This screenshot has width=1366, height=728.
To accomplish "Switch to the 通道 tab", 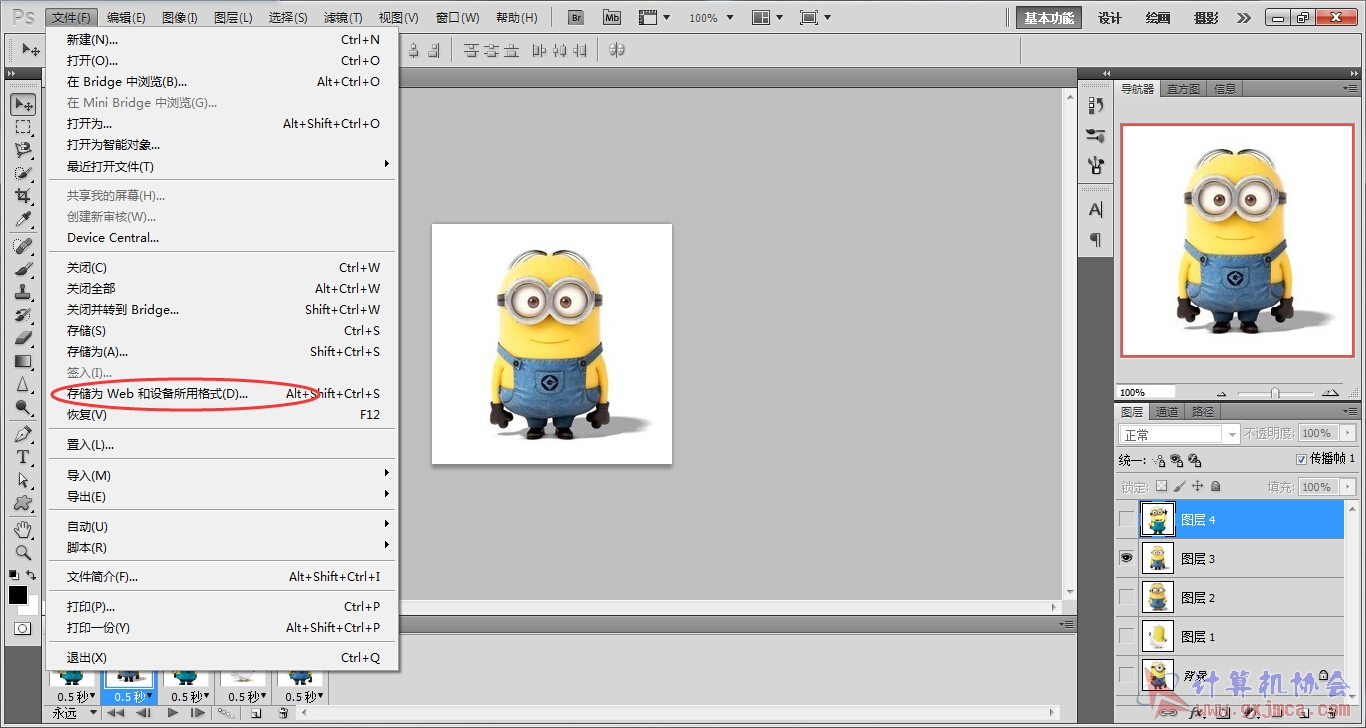I will click(x=1166, y=412).
